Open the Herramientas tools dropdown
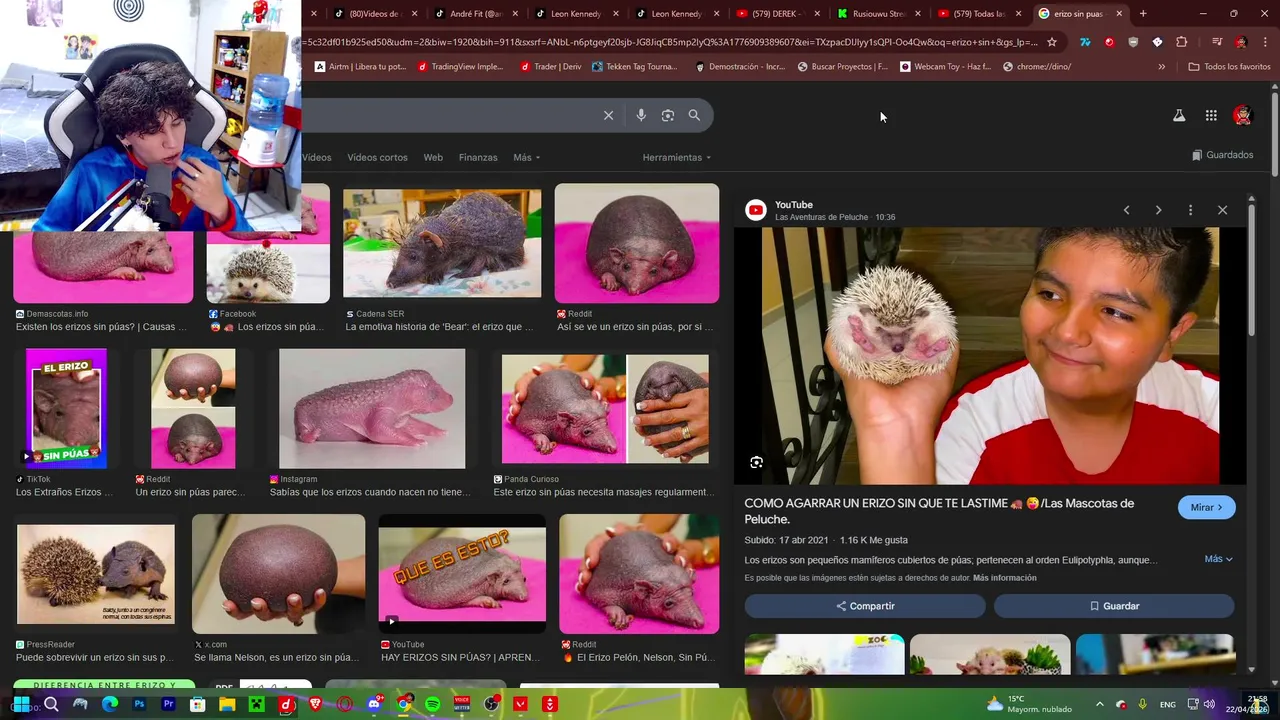The height and width of the screenshot is (720, 1280). 677,157
